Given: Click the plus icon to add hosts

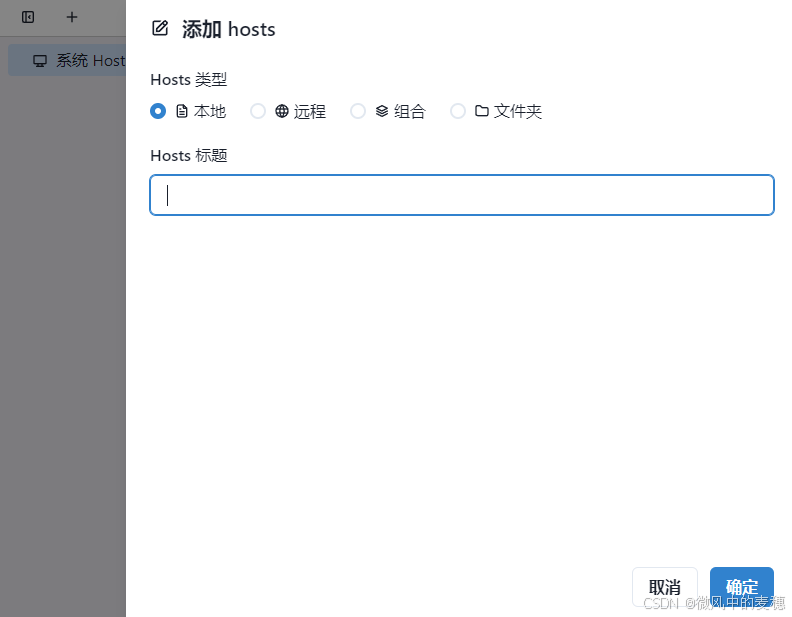Looking at the screenshot, I should point(72,17).
